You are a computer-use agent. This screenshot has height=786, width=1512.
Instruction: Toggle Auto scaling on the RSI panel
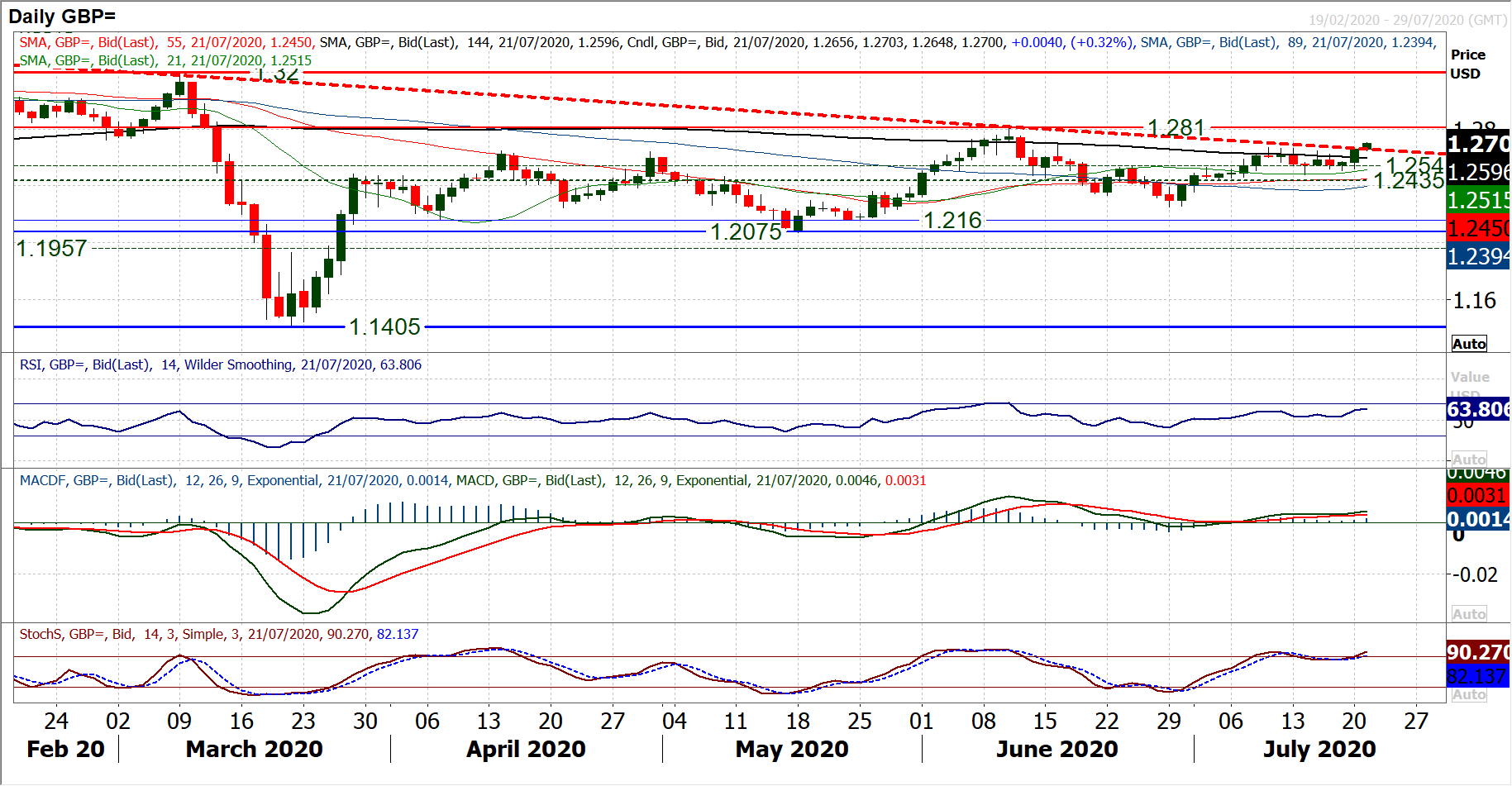[1468, 460]
